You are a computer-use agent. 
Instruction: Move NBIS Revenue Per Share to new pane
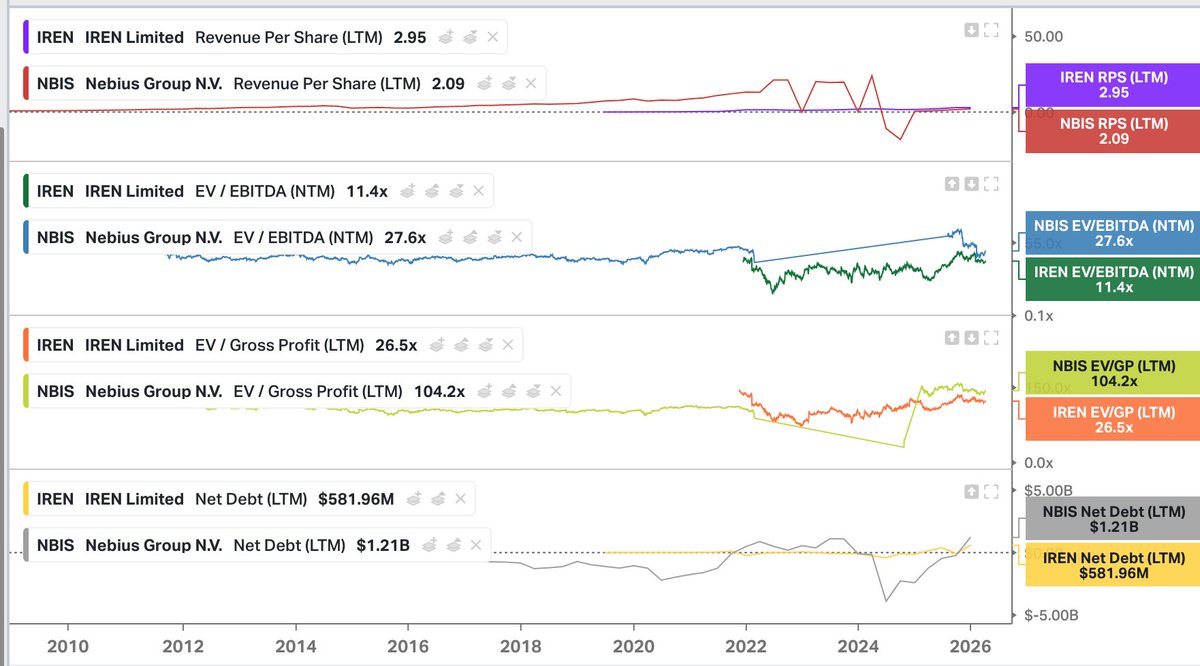tap(485, 84)
